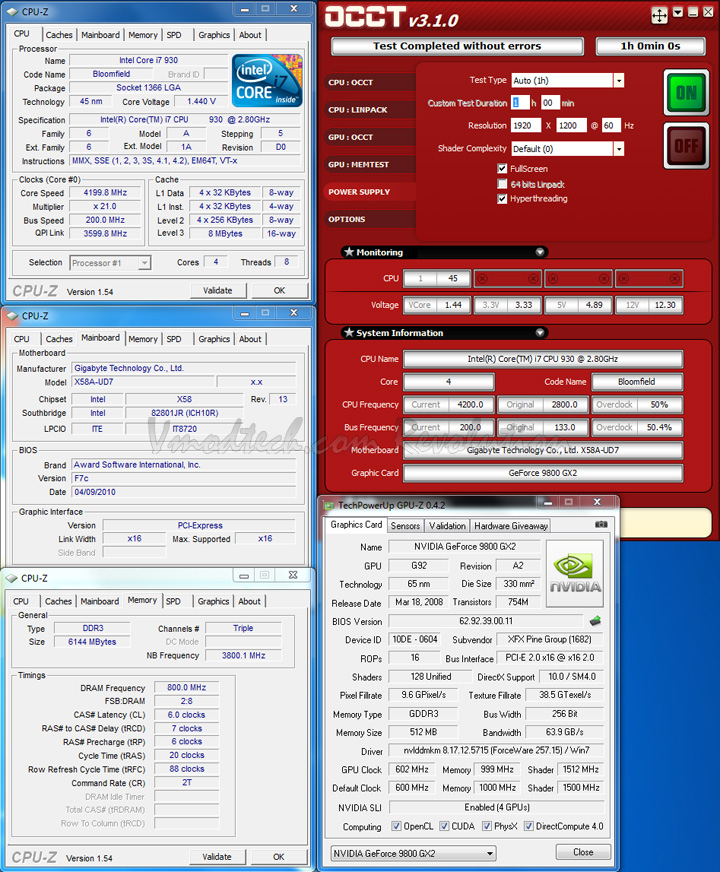Click the GPU-Z title bar application icon

[x=329, y=505]
